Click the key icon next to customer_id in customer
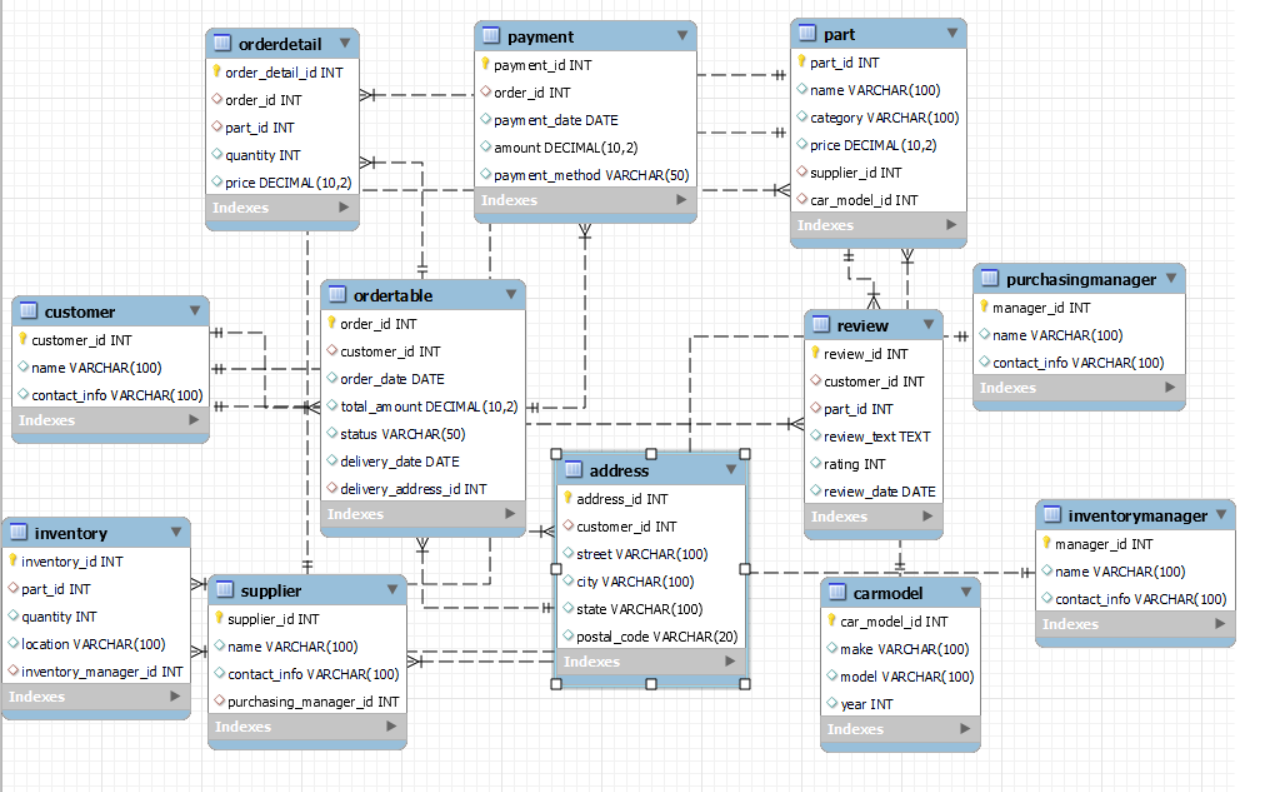 (x=25, y=340)
